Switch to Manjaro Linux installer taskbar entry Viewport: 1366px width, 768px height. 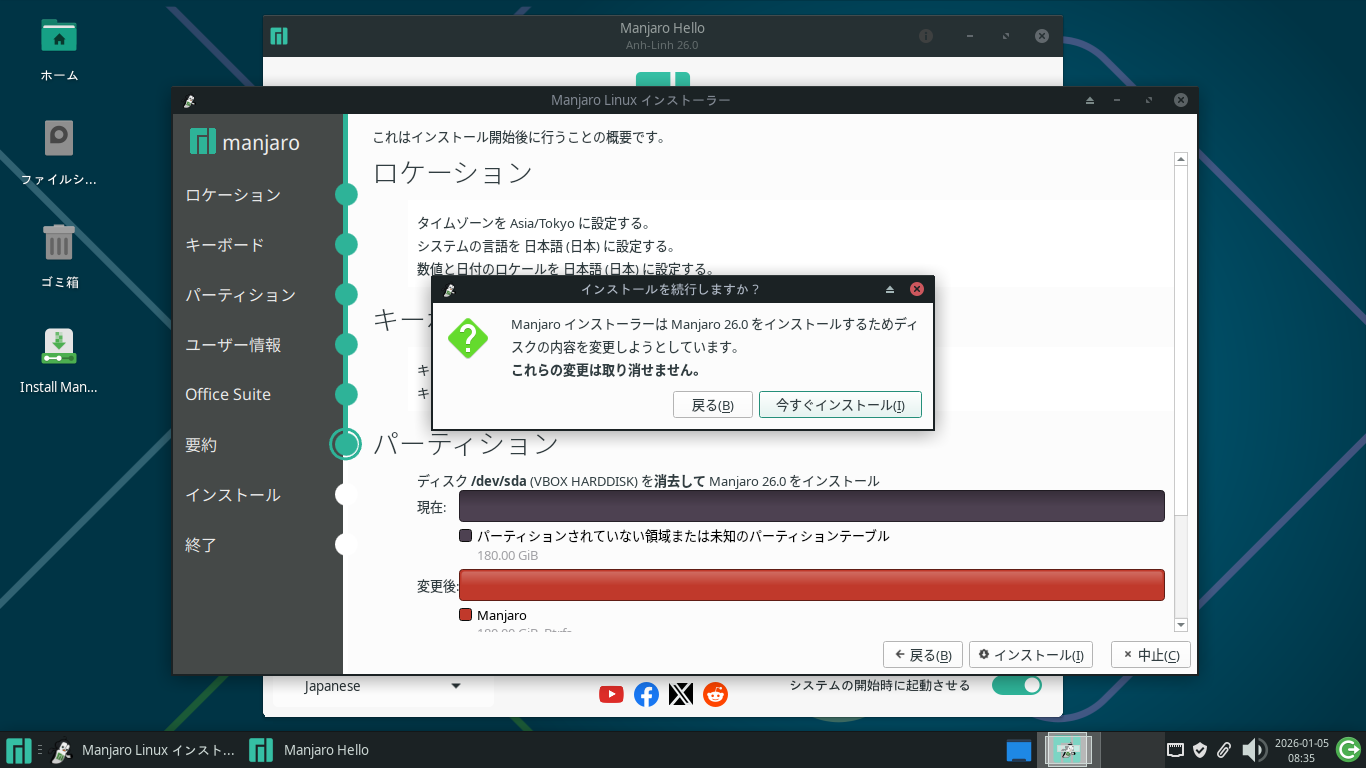(x=143, y=750)
